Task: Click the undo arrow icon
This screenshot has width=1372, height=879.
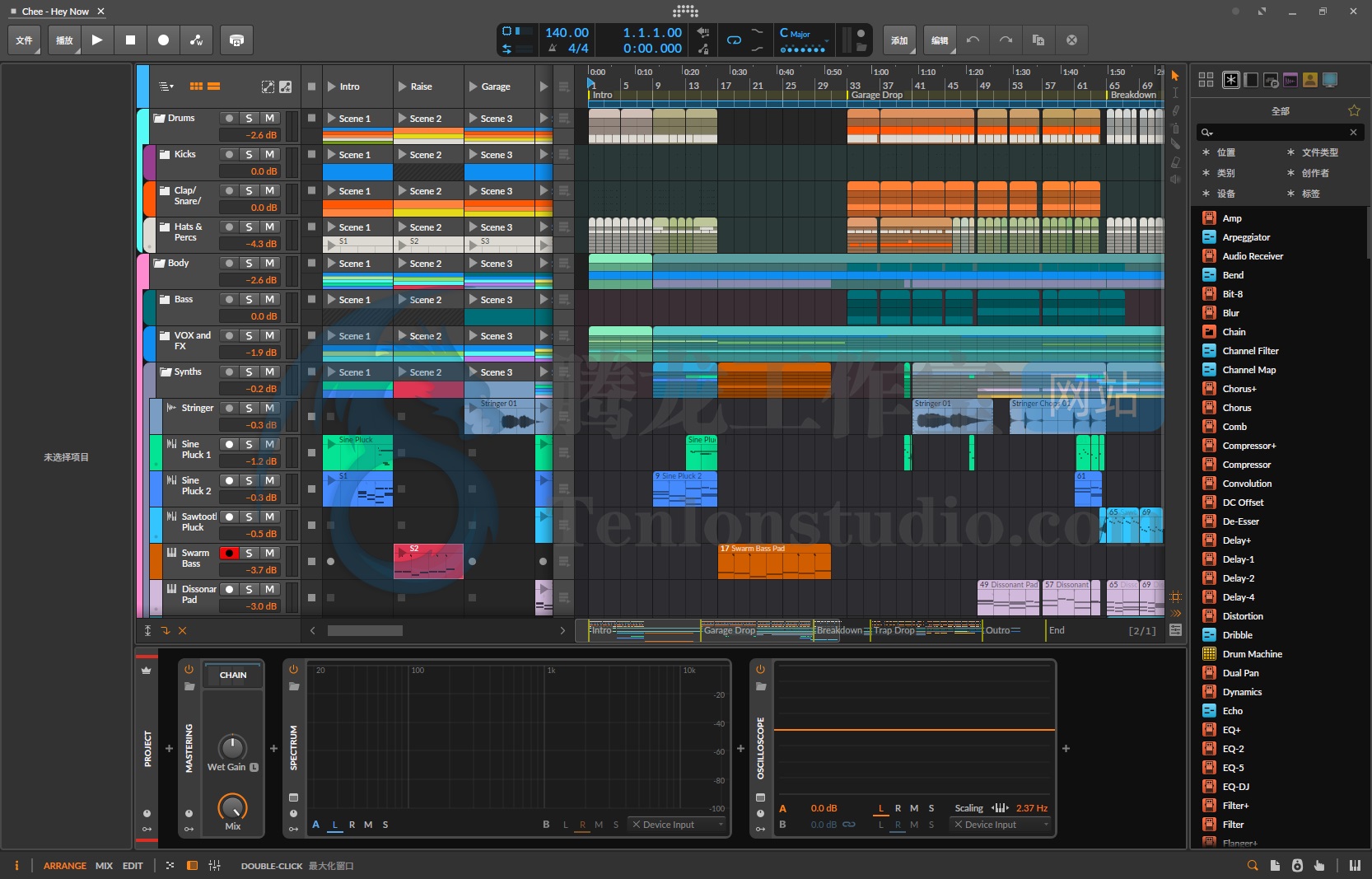Action: (x=973, y=40)
